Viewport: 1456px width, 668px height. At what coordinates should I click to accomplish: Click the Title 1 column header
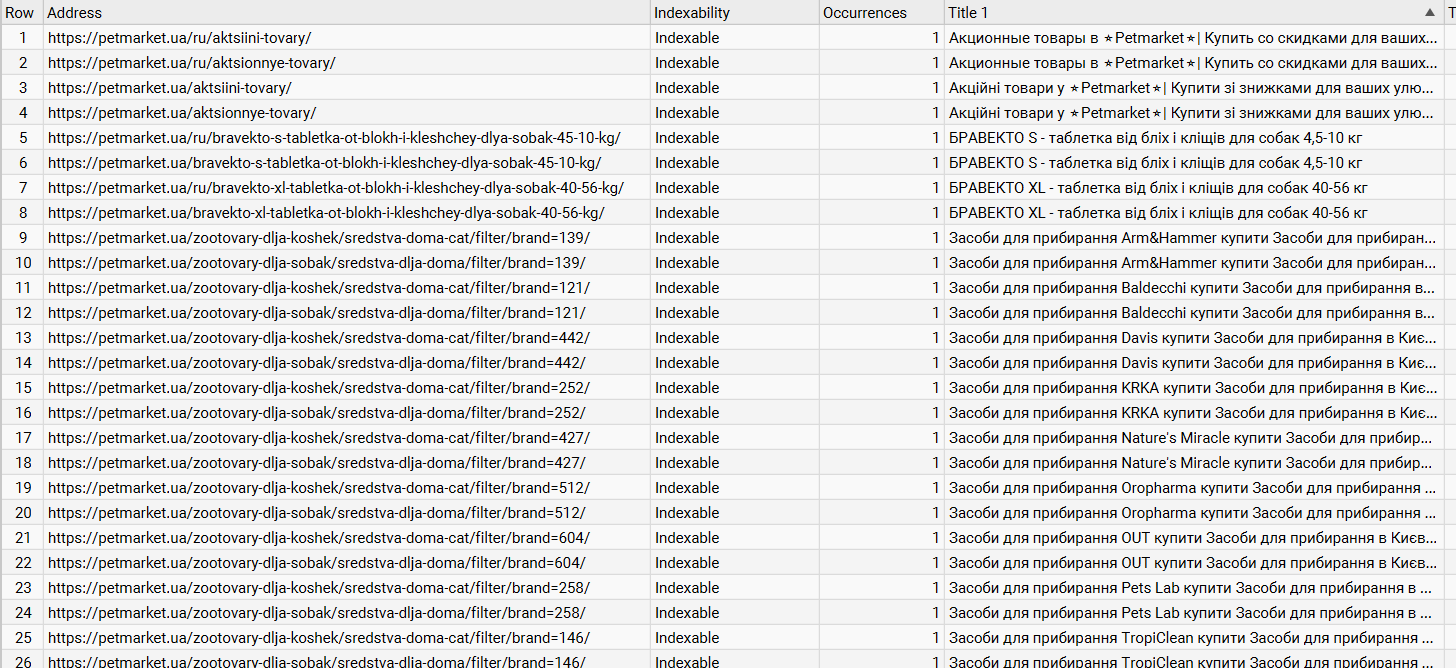pos(1193,13)
